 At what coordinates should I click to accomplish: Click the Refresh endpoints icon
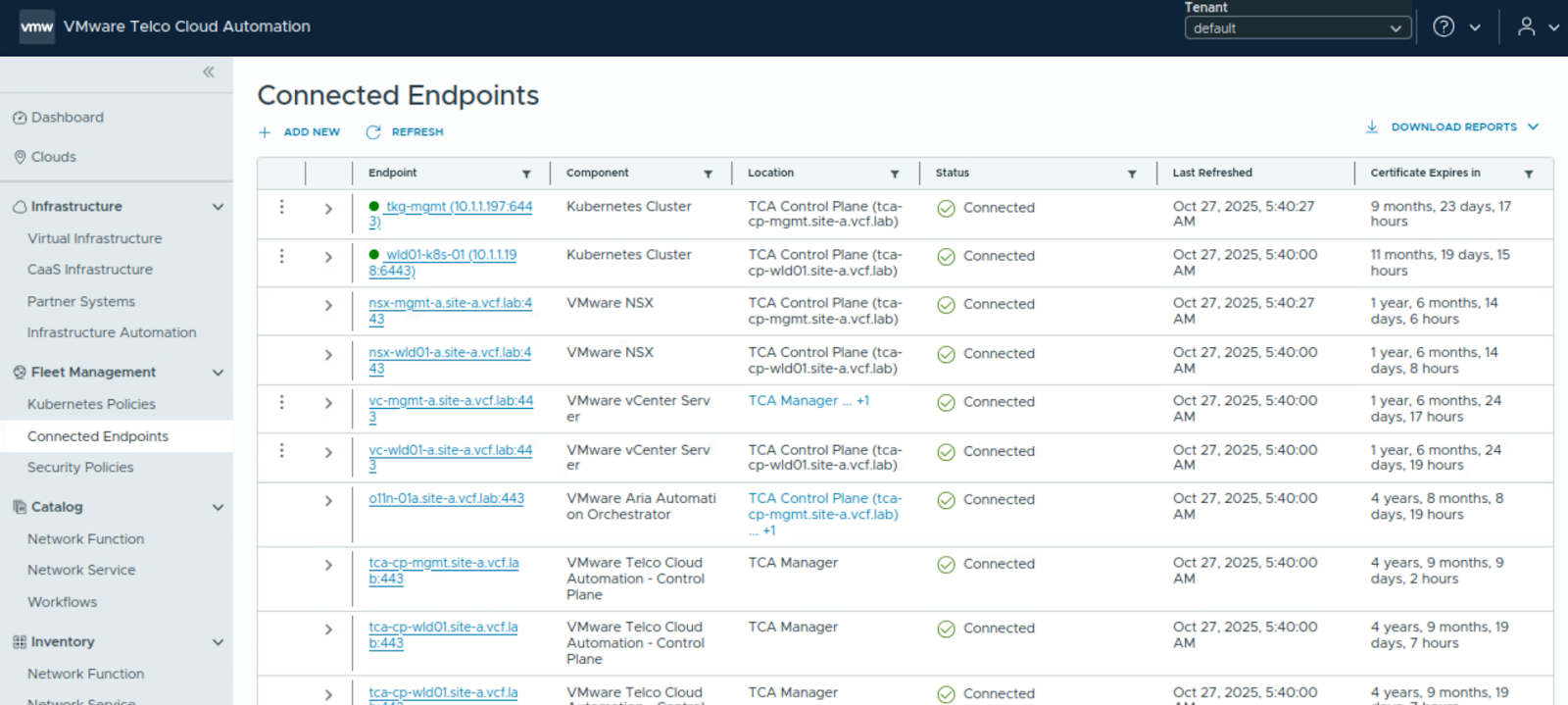(373, 132)
